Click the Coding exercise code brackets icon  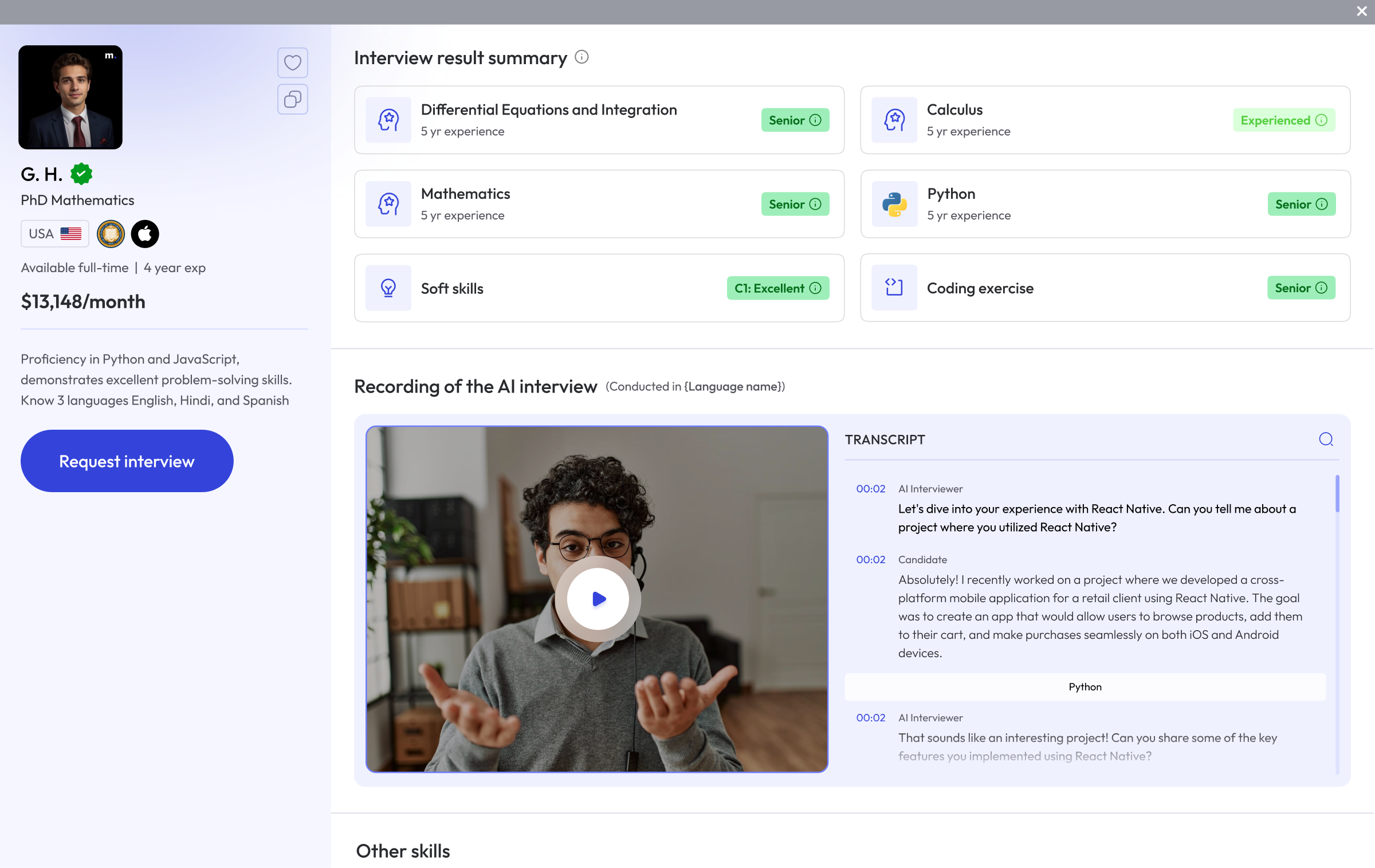point(894,288)
